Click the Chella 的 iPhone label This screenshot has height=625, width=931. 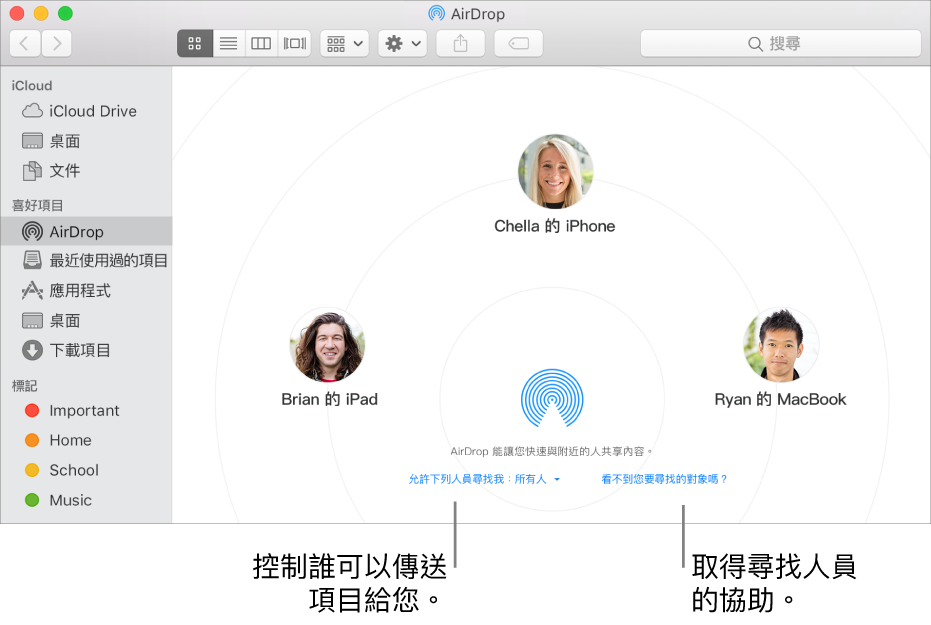pos(555,226)
